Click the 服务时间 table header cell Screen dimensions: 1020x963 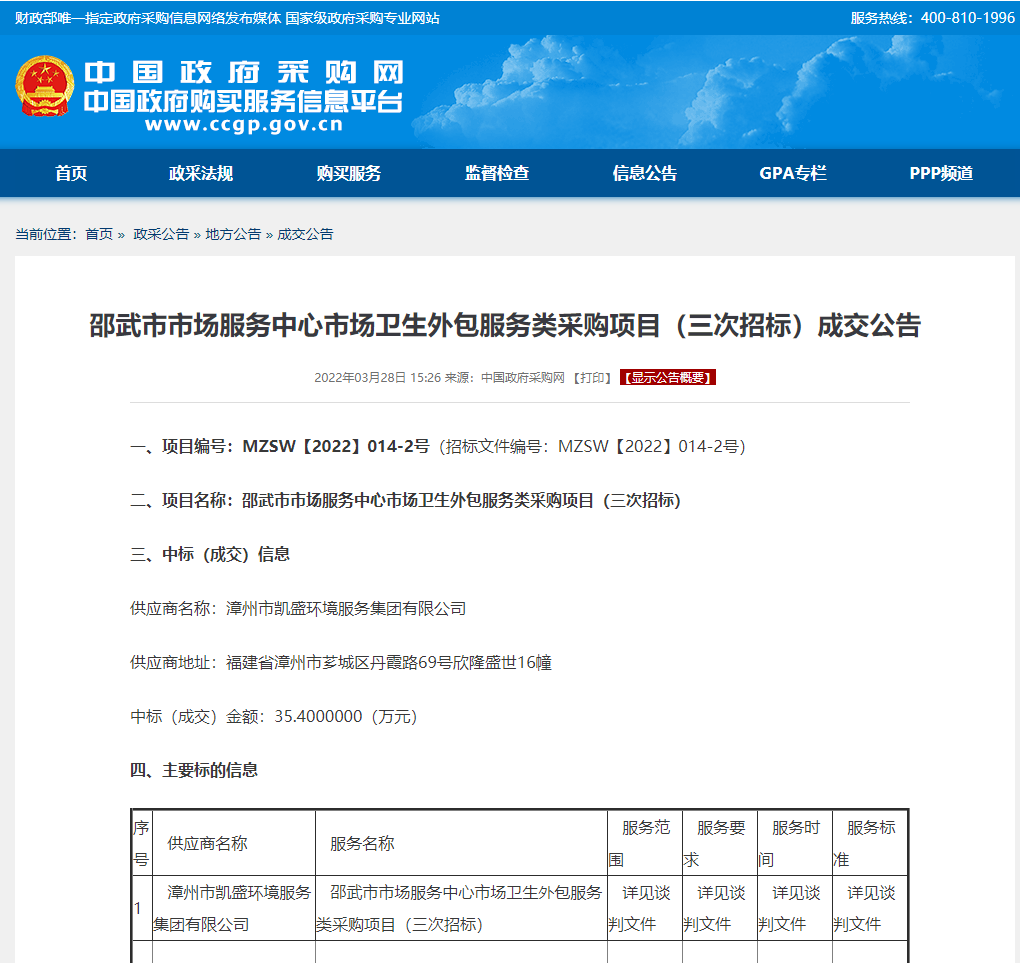tap(794, 843)
